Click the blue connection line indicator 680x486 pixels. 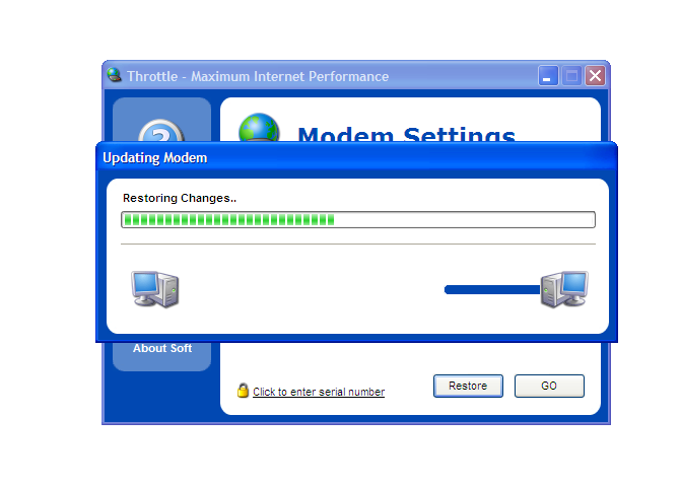coord(492,290)
